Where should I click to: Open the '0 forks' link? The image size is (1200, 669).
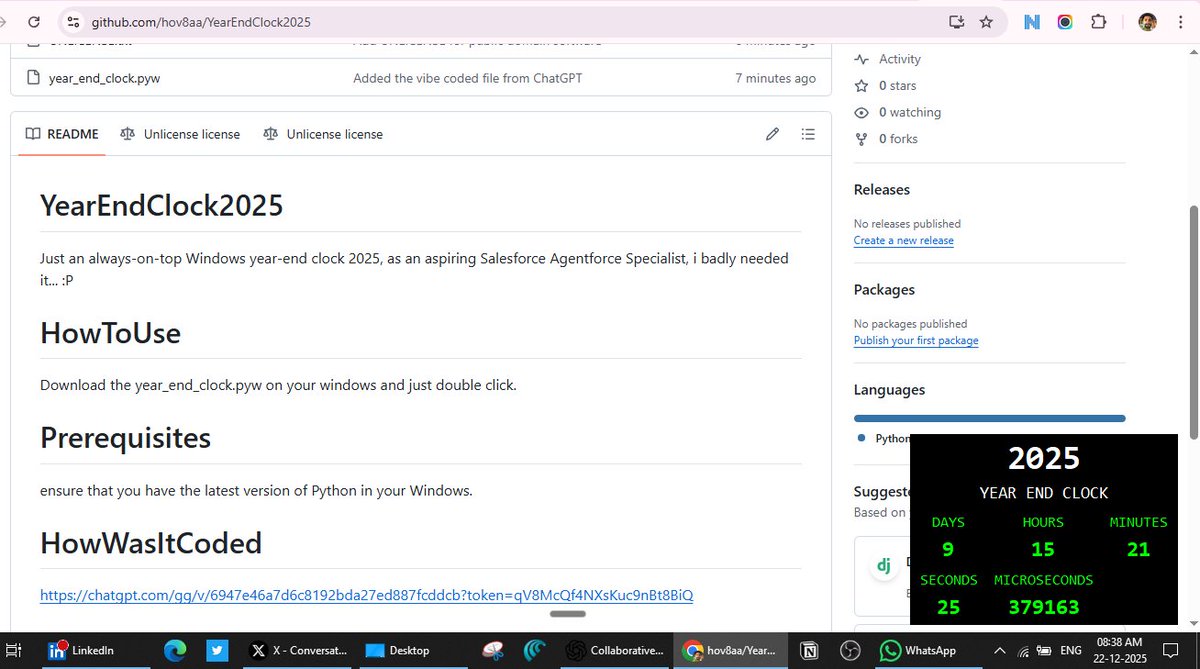887,139
